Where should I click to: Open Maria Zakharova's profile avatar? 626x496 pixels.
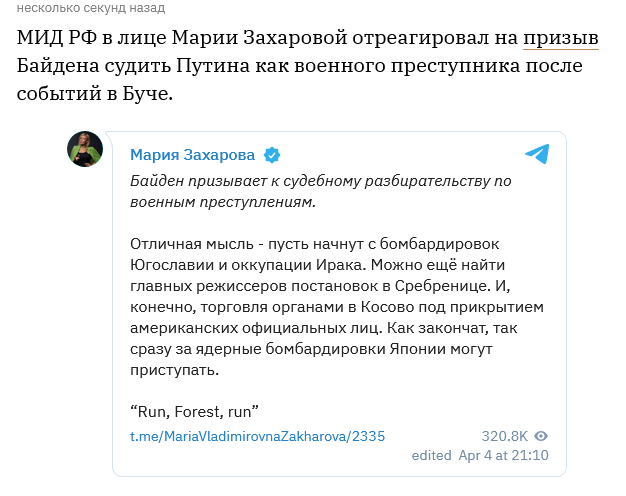pyautogui.click(x=85, y=149)
